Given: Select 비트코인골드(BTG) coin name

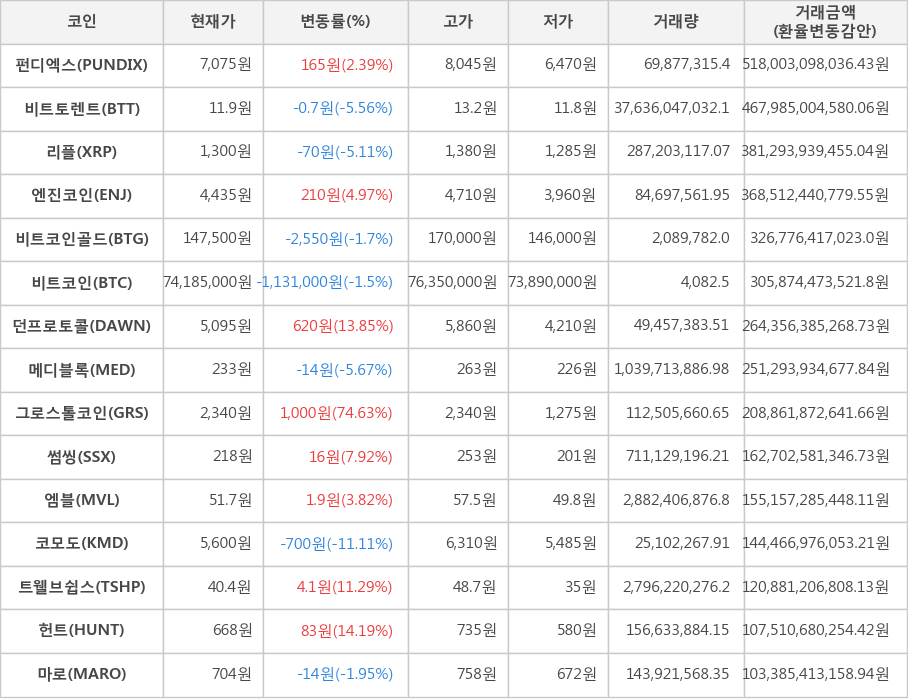Looking at the screenshot, I should click(82, 239).
